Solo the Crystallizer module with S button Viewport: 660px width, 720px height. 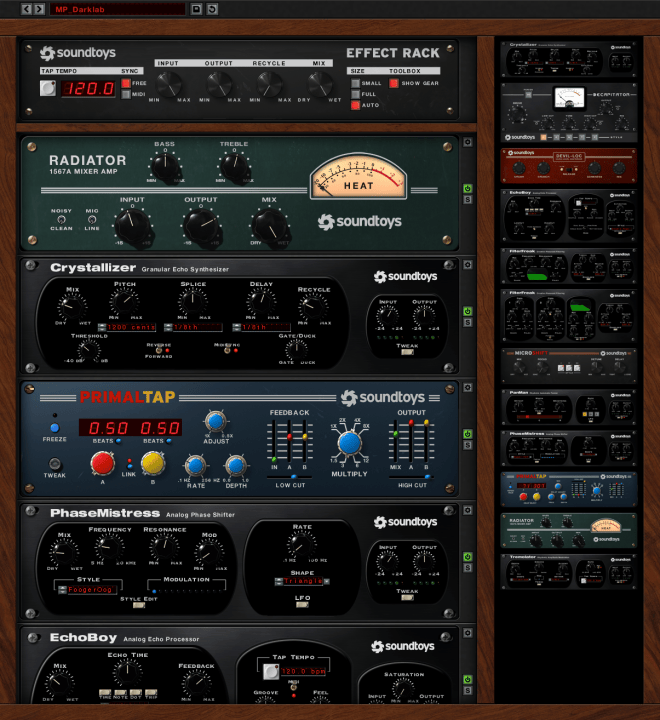tap(468, 322)
